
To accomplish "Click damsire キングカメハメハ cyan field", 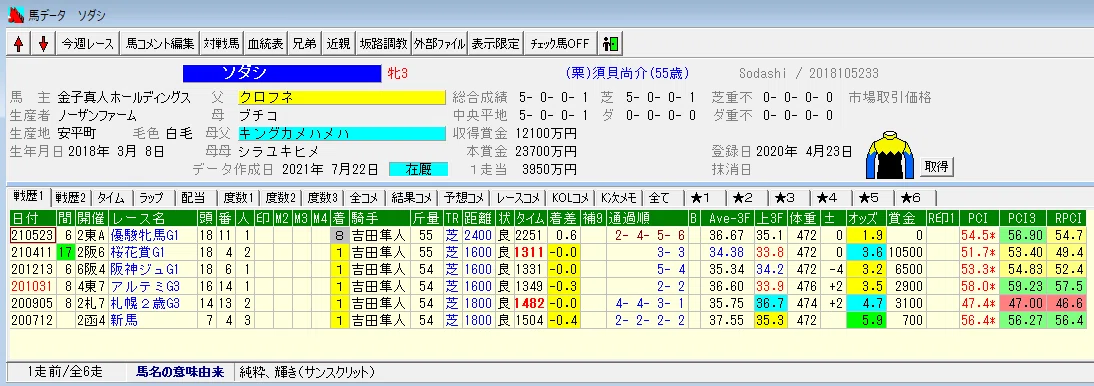I will (x=341, y=133).
